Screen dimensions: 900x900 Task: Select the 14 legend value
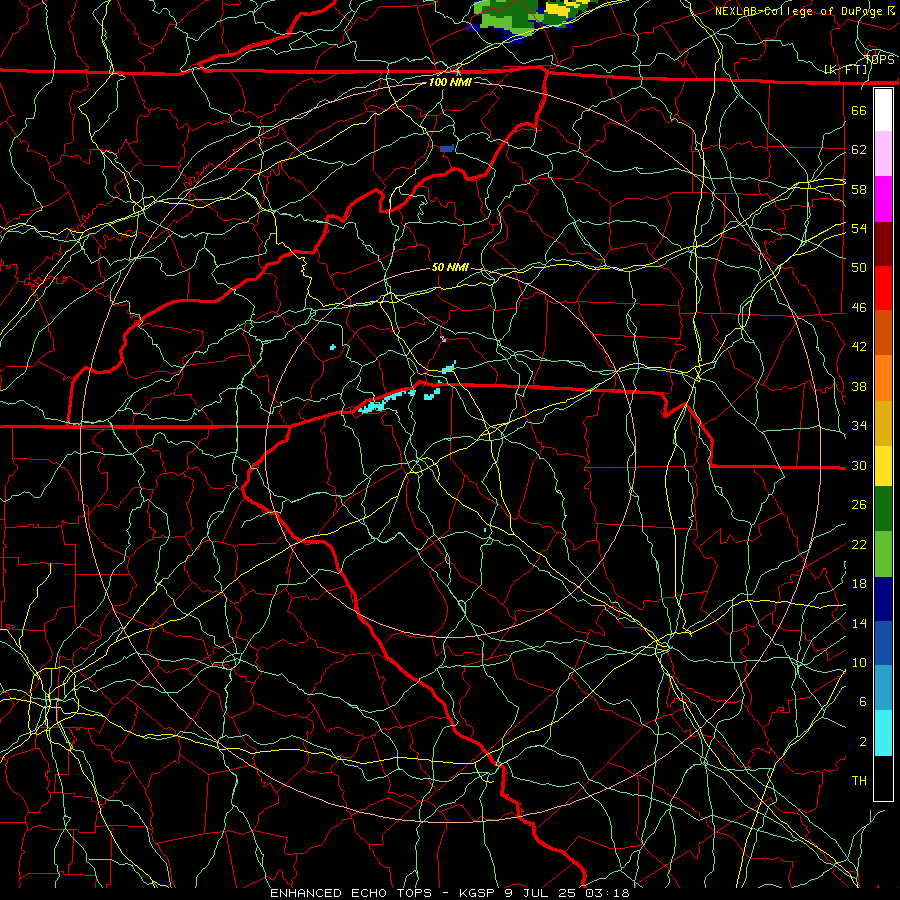[x=859, y=623]
